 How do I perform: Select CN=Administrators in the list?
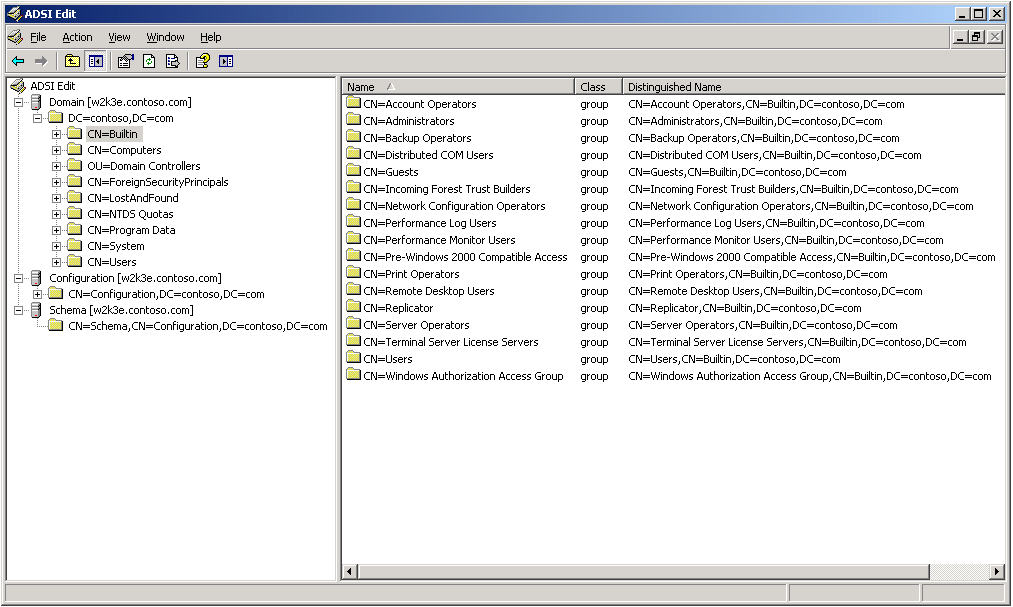(x=408, y=121)
